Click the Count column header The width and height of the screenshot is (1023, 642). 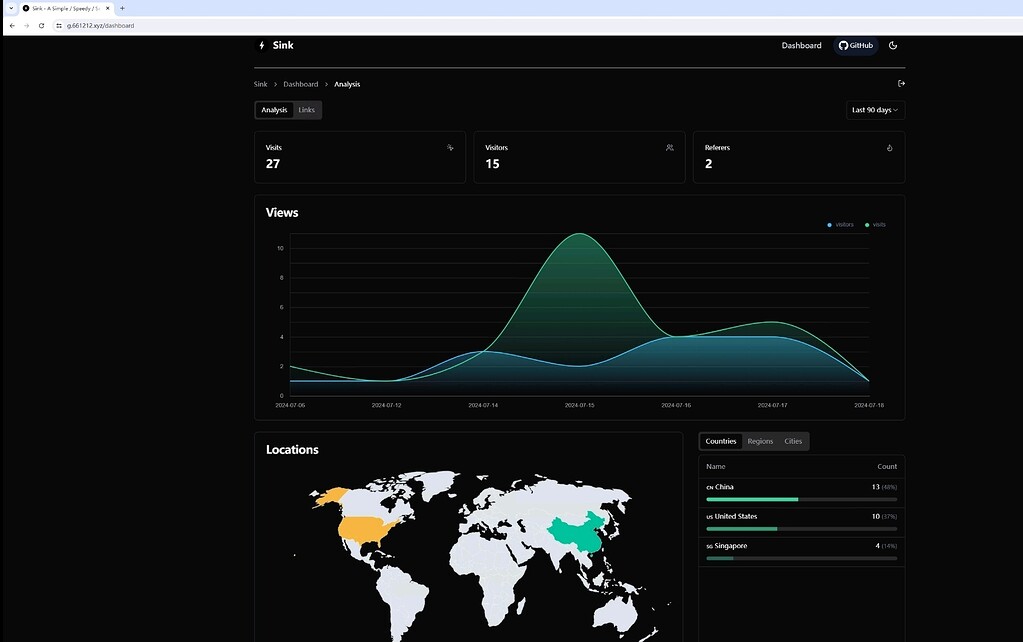(x=887, y=466)
